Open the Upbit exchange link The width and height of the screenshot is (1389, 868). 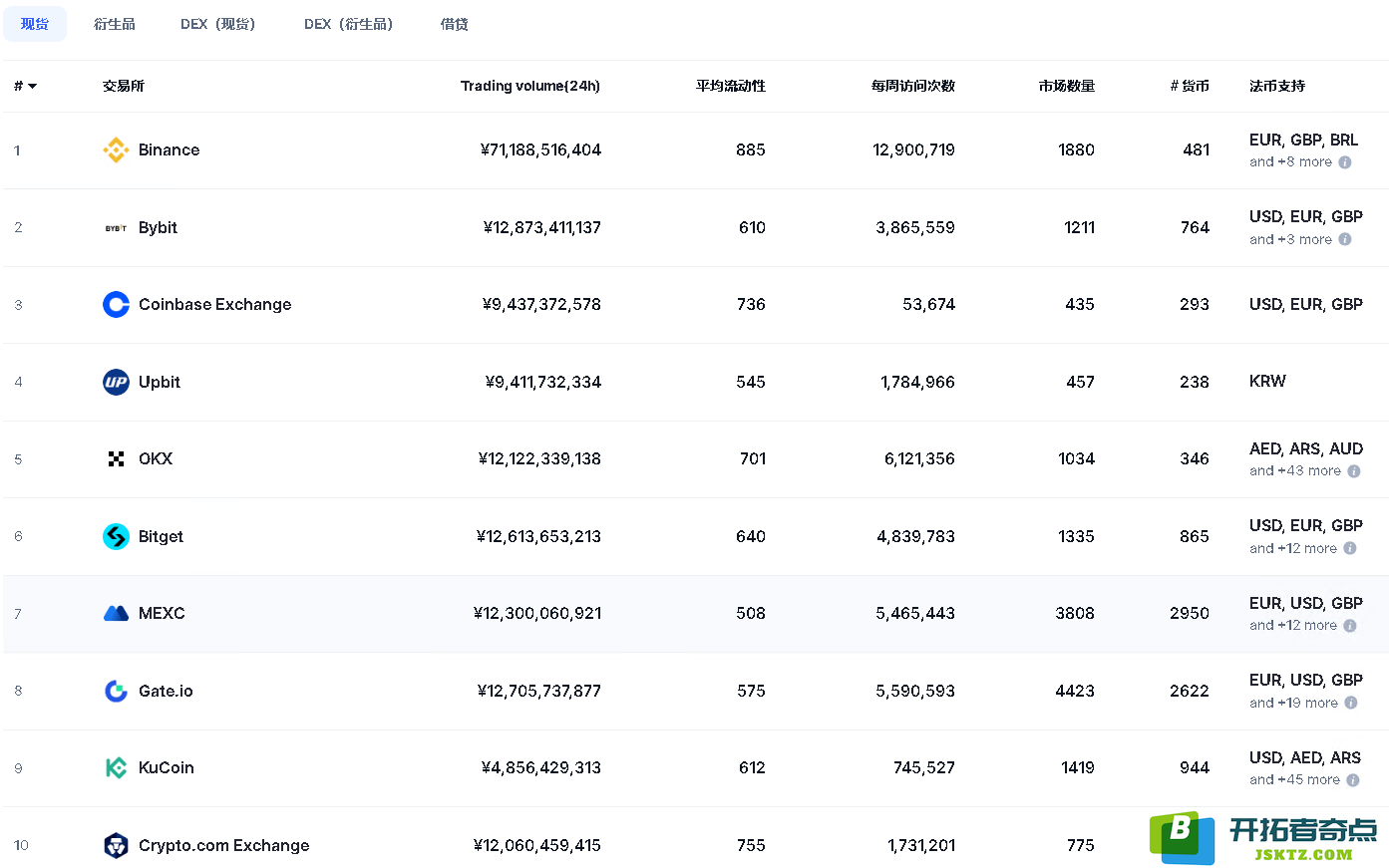[x=160, y=382]
